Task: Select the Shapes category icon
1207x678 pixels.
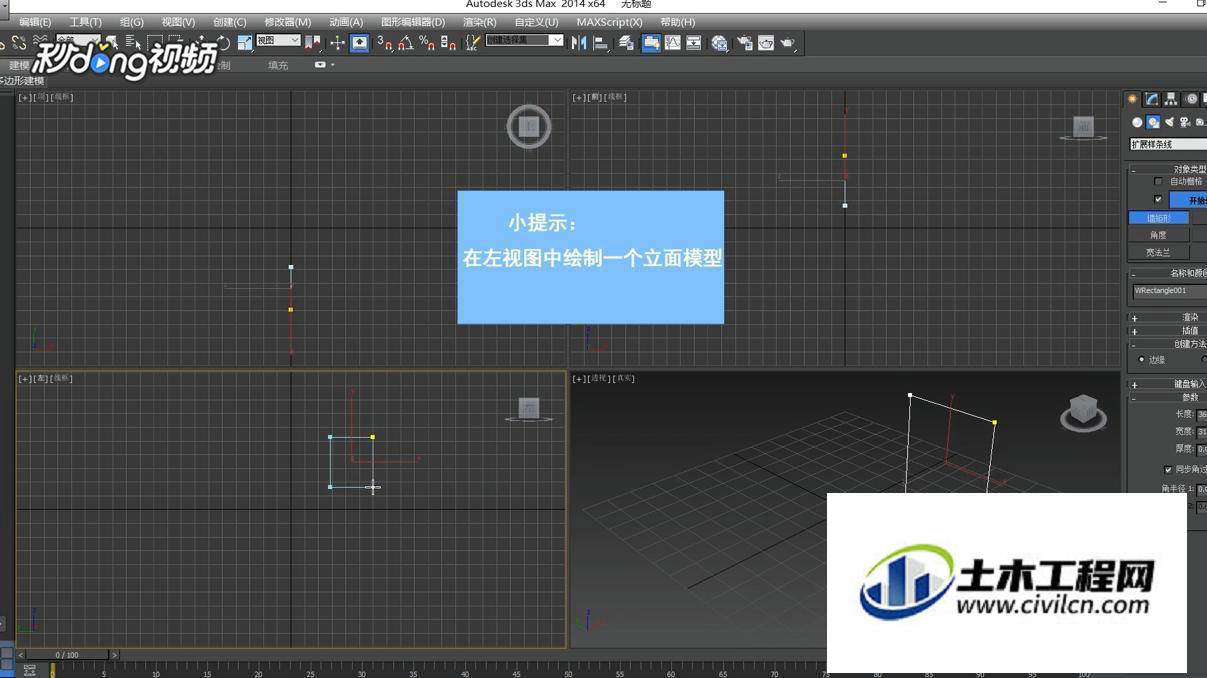Action: point(1153,122)
